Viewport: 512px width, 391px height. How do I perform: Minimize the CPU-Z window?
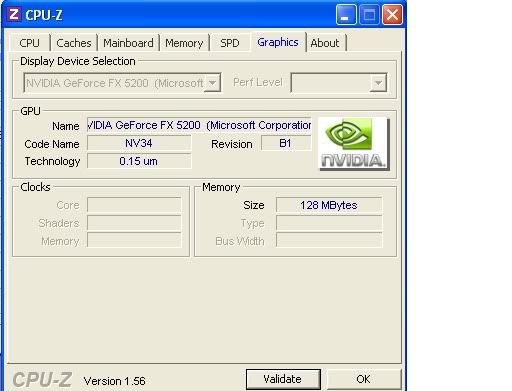346,15
